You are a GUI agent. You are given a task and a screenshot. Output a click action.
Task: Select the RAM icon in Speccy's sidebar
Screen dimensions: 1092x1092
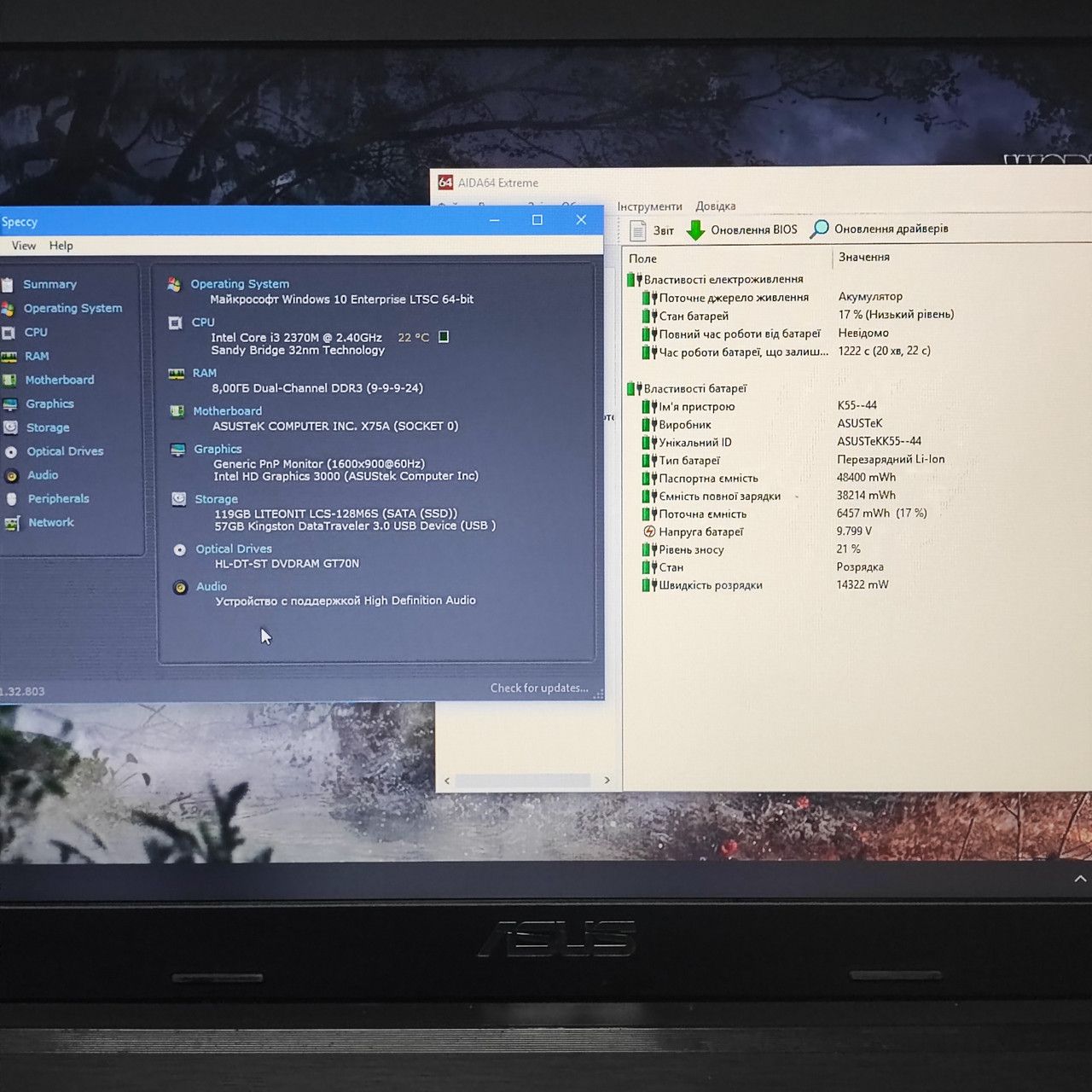(x=9, y=357)
